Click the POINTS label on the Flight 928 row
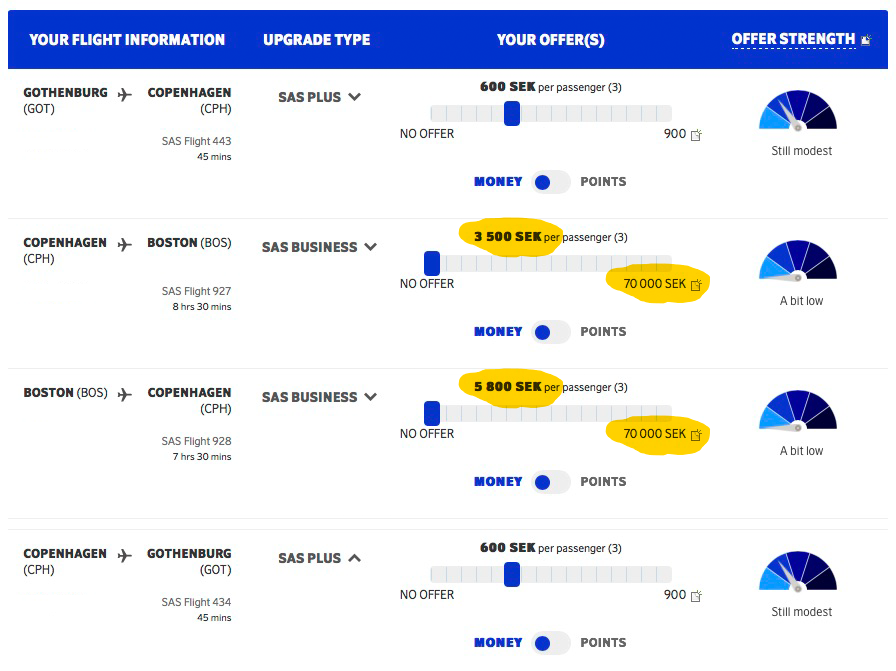 pos(604,482)
